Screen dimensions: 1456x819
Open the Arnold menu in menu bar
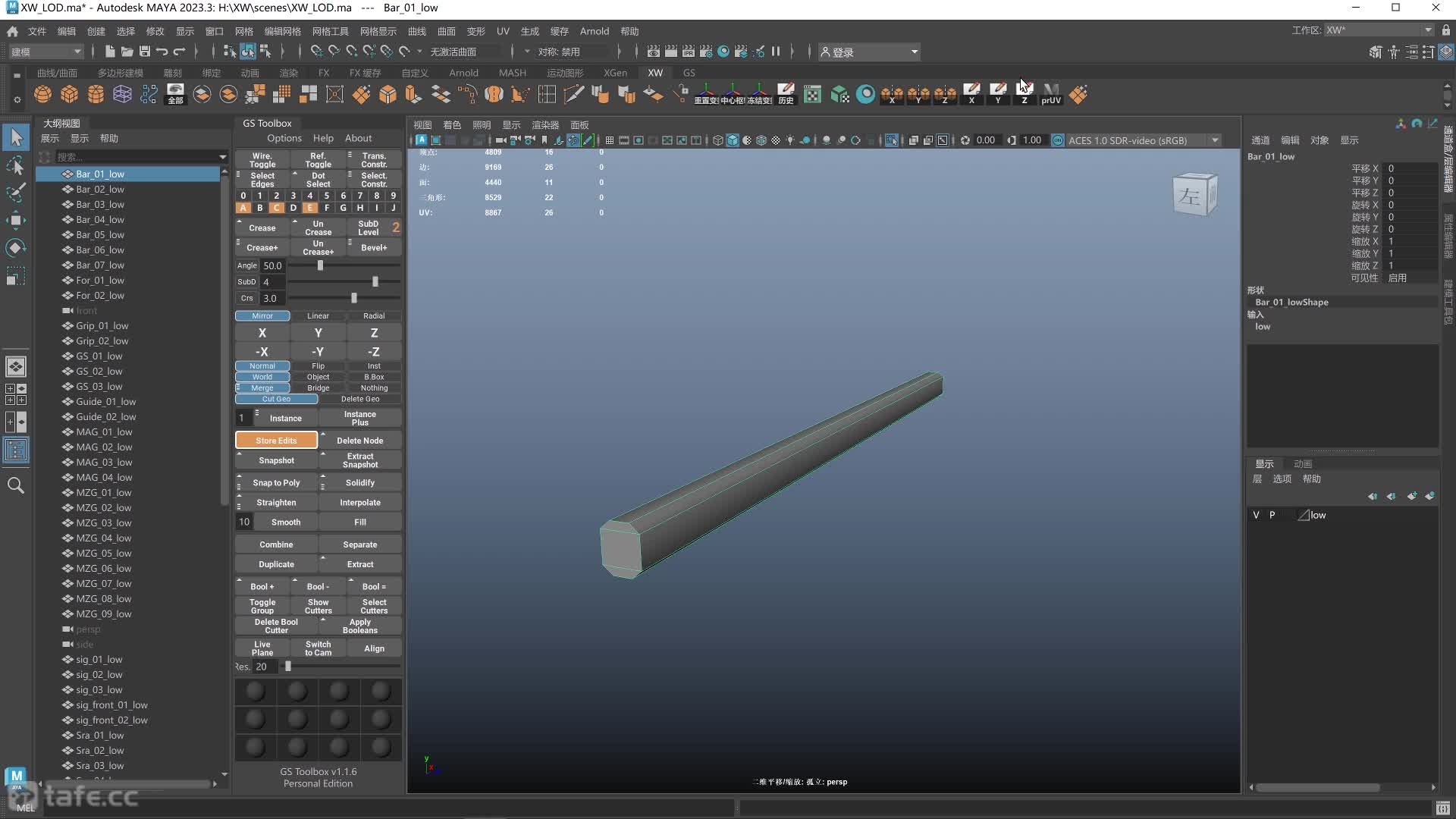[x=595, y=31]
